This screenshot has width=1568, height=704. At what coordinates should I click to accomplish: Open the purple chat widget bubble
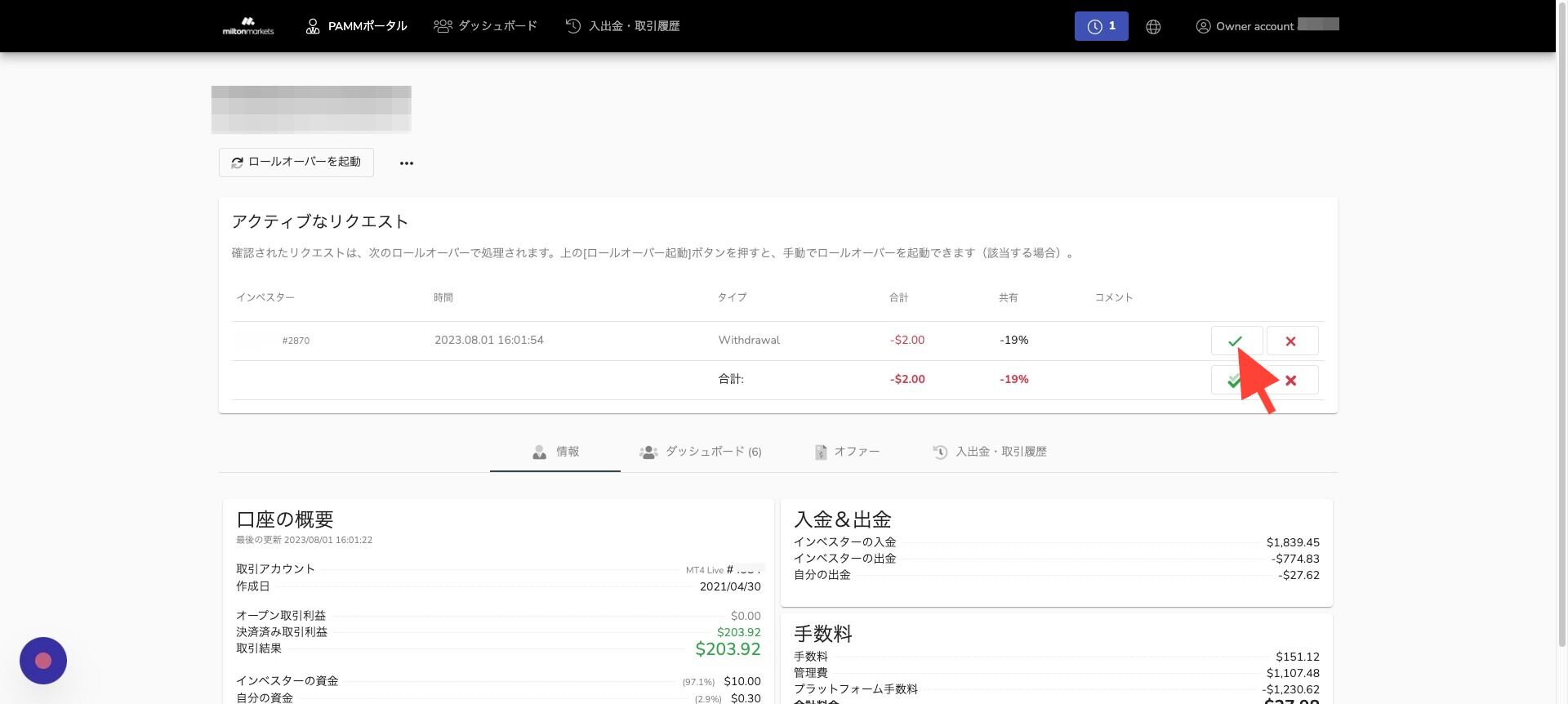point(43,661)
